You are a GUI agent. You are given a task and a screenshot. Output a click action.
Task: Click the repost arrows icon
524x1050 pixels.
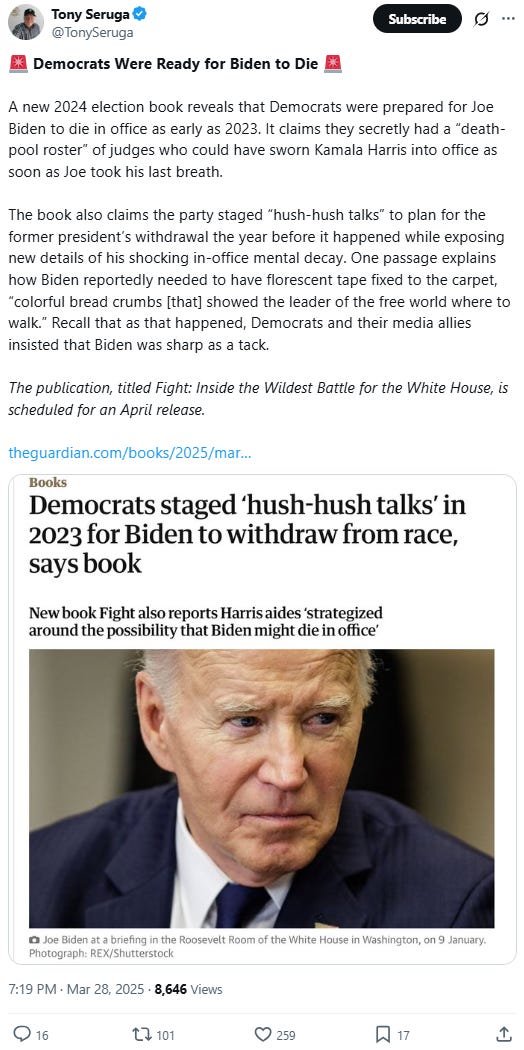tap(142, 1034)
